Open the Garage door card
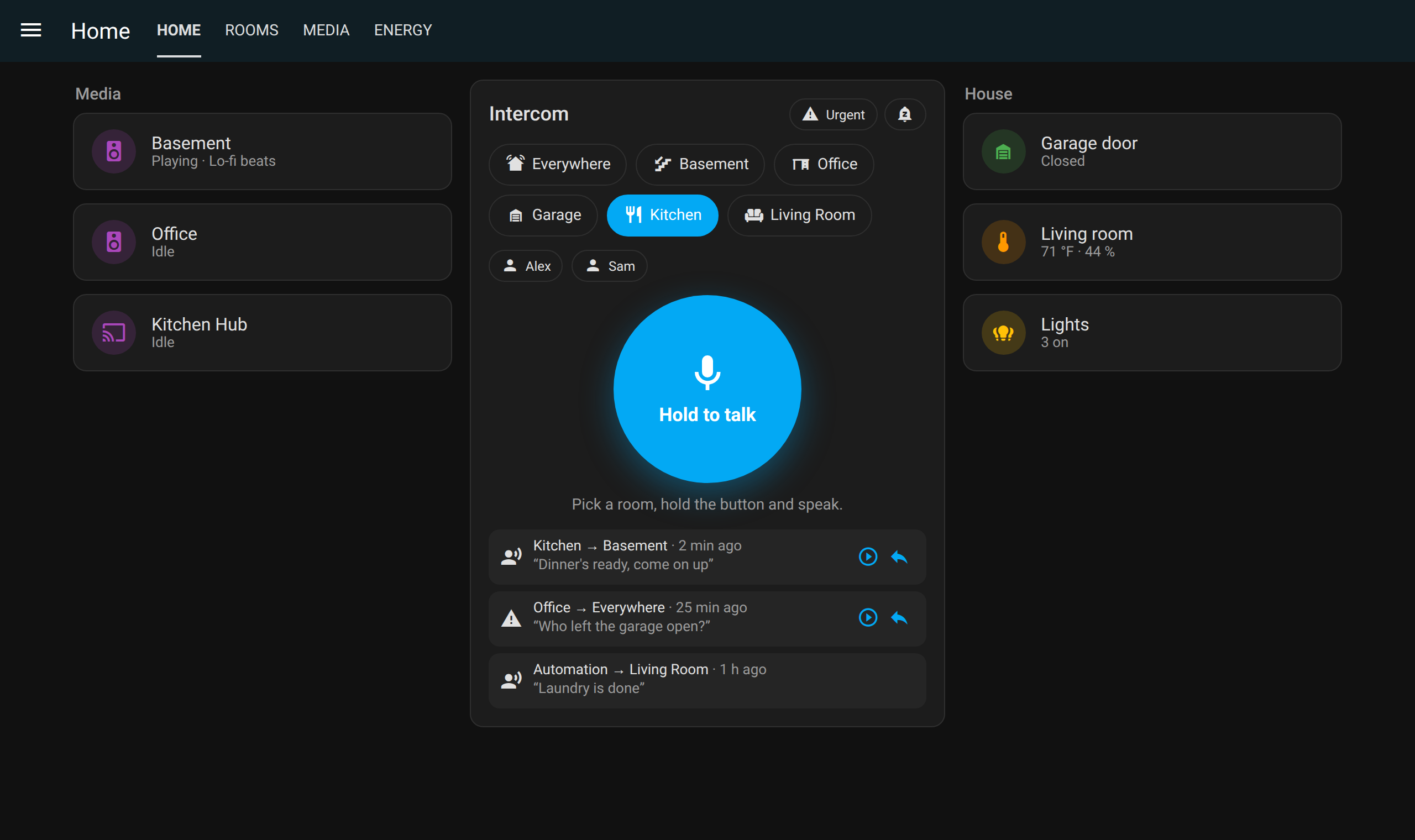 tap(1152, 151)
